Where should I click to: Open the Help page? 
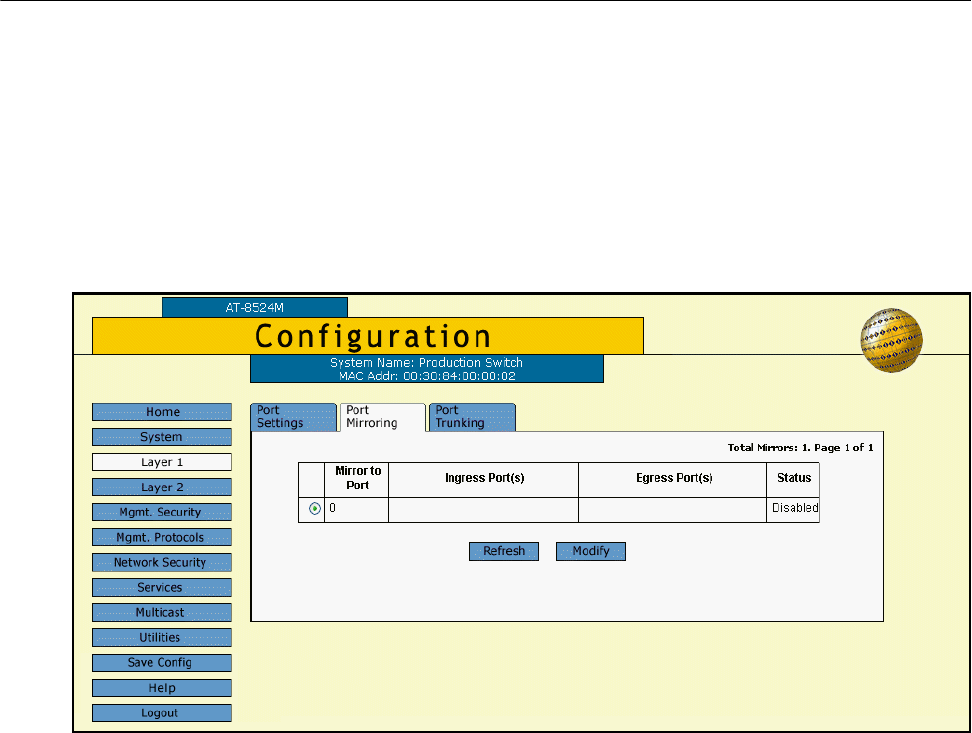[162, 688]
